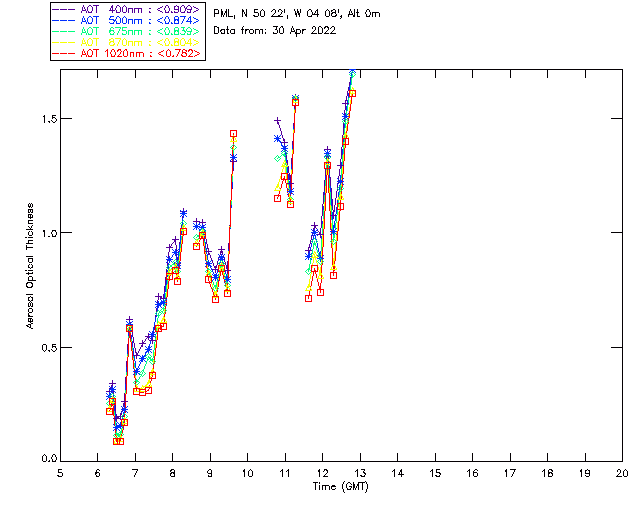Select the red AOT 1020nm legend entry
640x512 pixels.
click(126, 53)
